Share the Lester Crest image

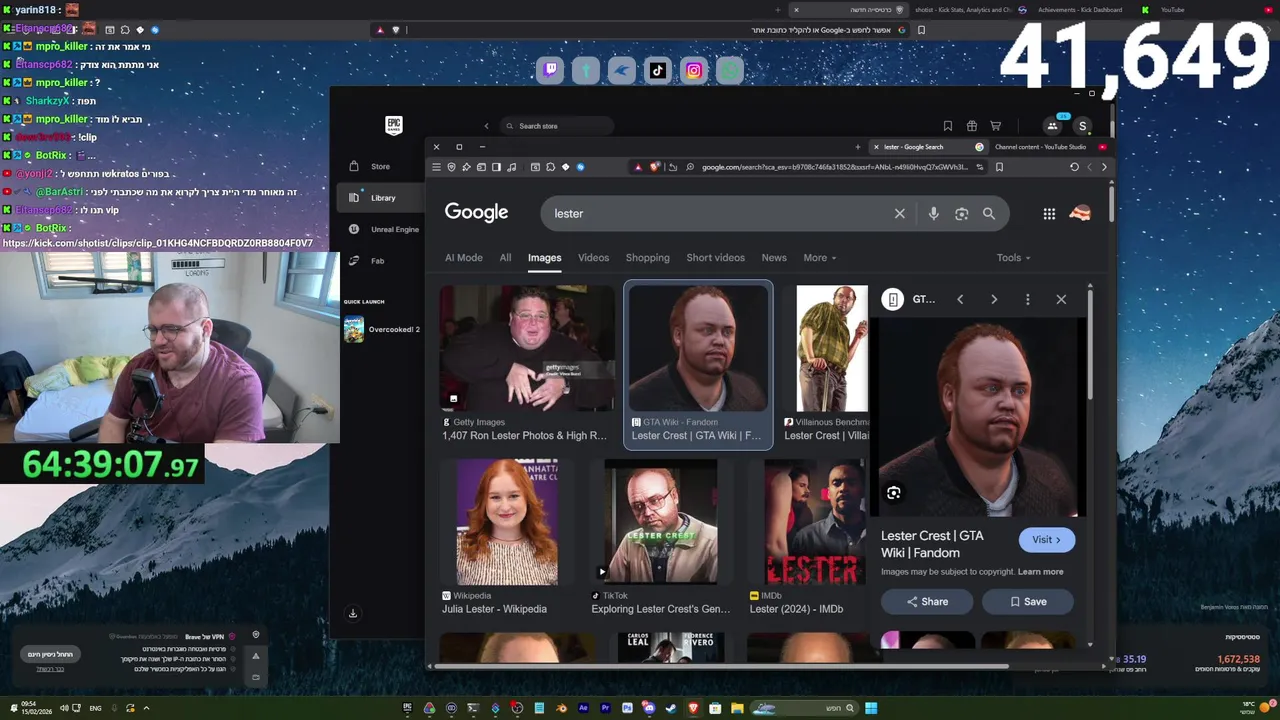pyautogui.click(x=927, y=602)
